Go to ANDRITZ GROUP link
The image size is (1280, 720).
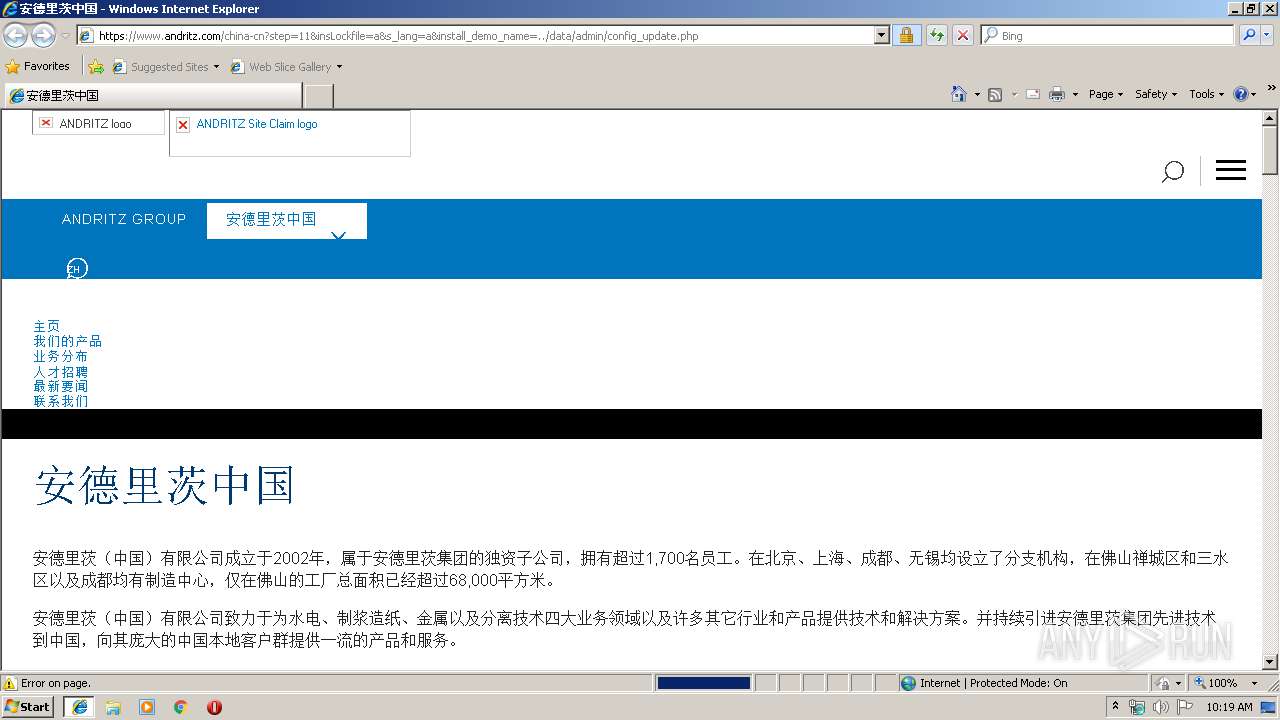(x=124, y=219)
